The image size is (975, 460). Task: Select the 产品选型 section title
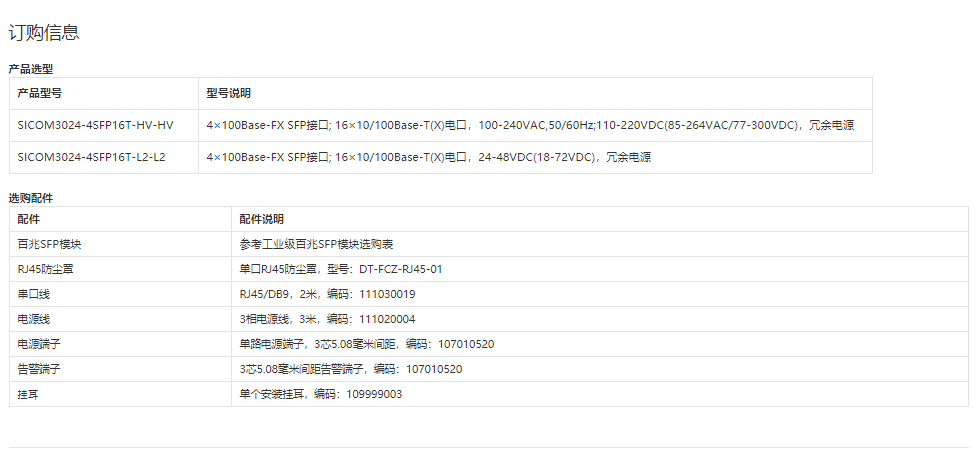[x=31, y=69]
